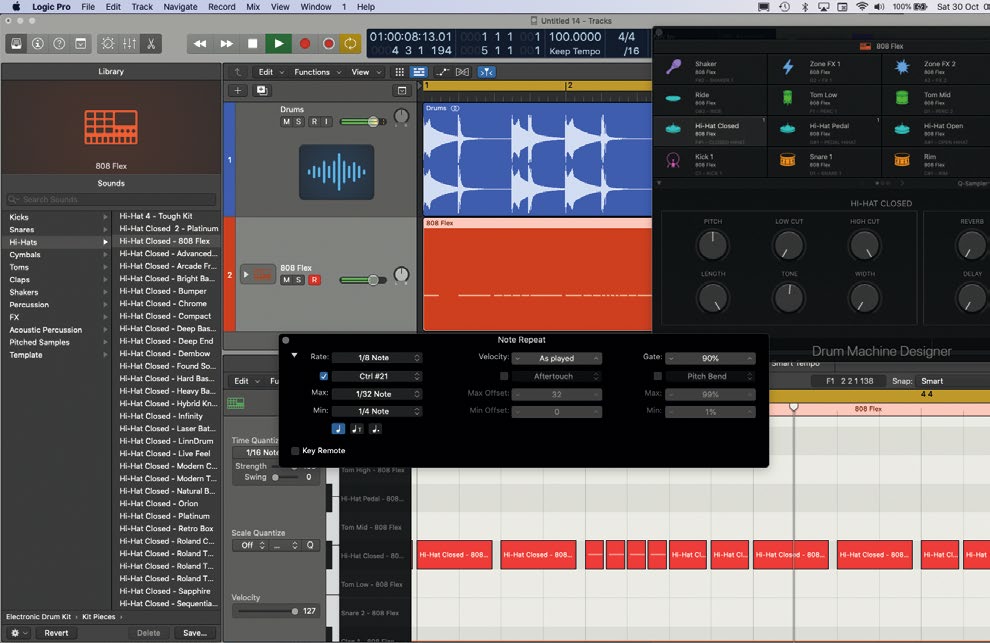Uncheck the Ctrl #21 checkbox in Note Repeat
The image size is (990, 643).
click(x=324, y=376)
